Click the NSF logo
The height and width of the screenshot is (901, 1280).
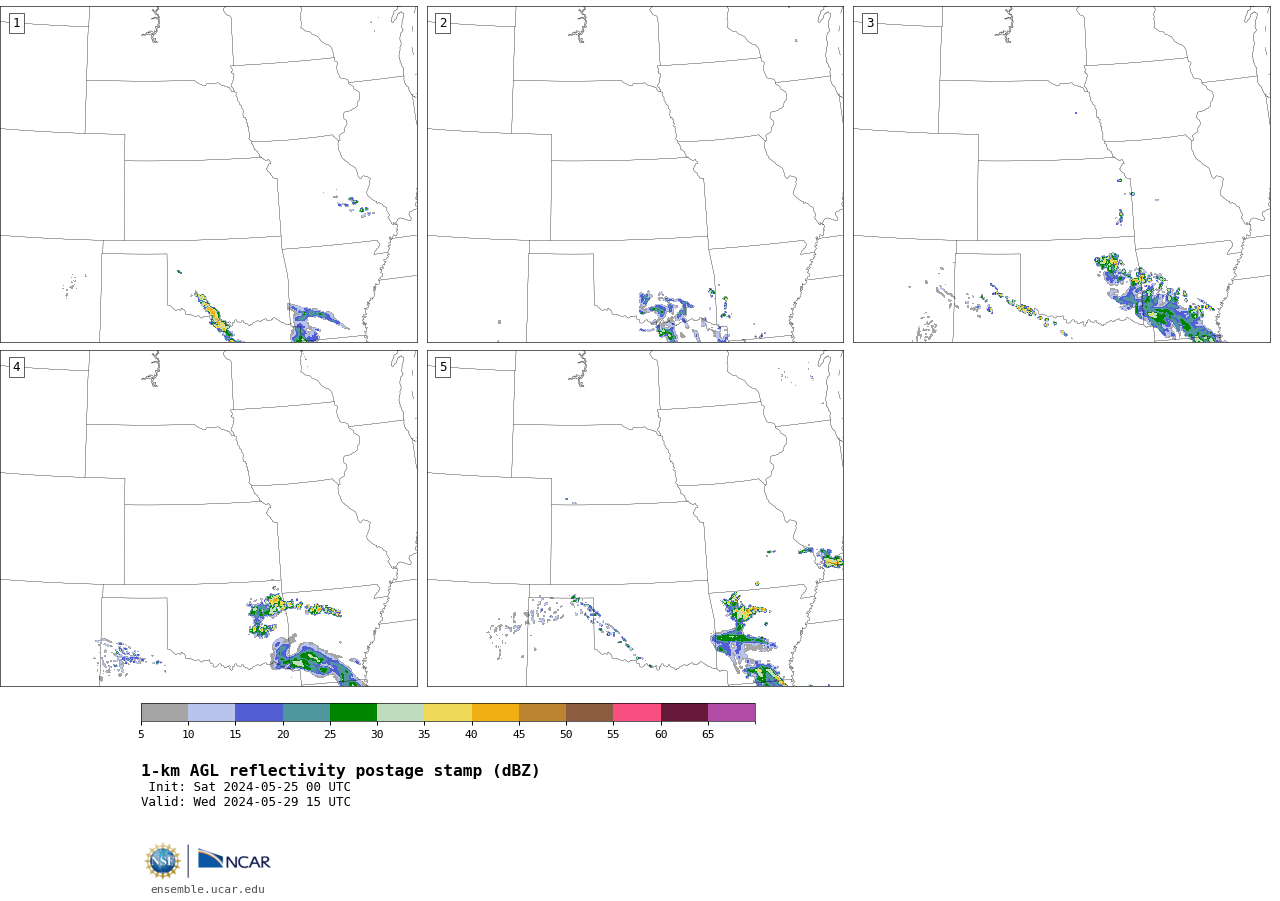[x=163, y=861]
